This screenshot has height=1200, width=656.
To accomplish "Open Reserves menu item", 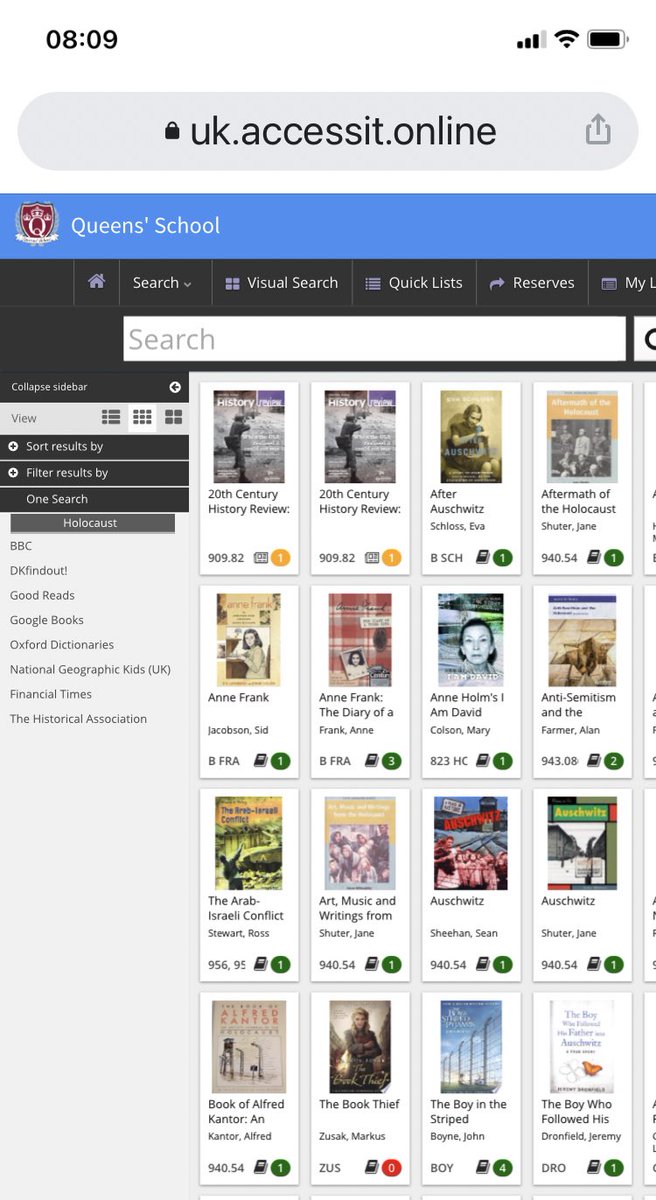I will (x=532, y=283).
